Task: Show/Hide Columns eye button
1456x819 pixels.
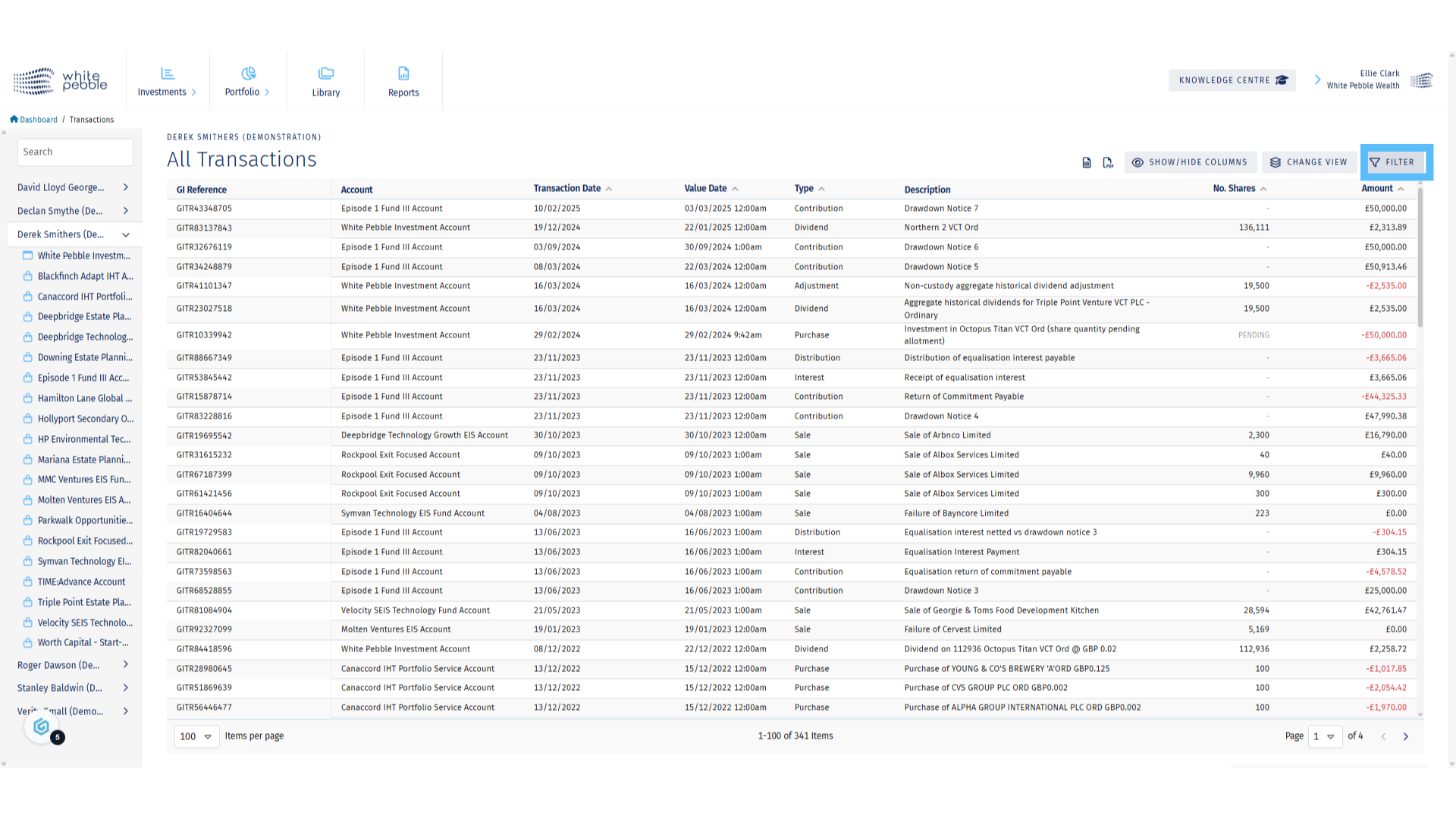Action: tap(1191, 162)
